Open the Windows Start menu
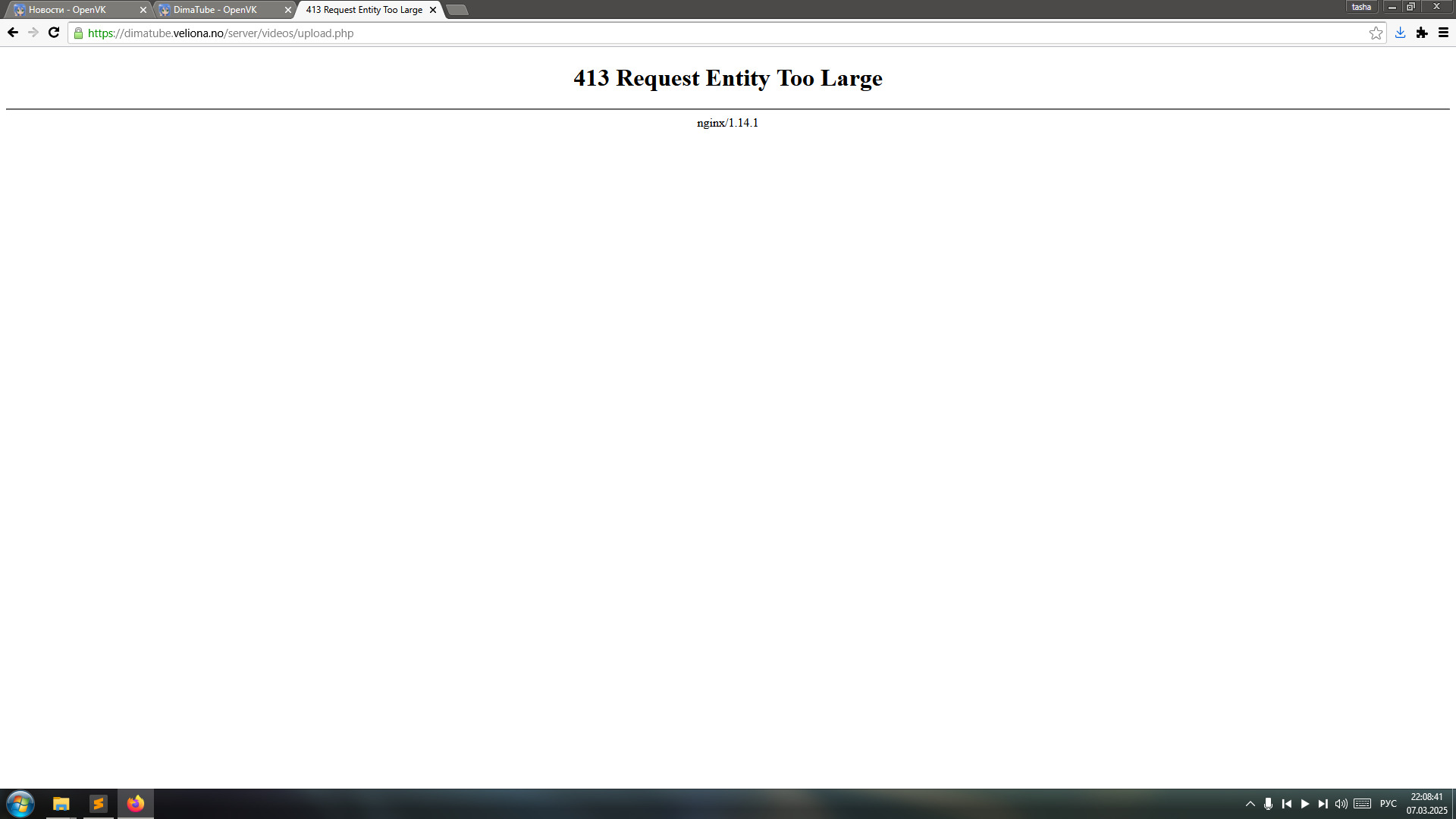 point(20,804)
